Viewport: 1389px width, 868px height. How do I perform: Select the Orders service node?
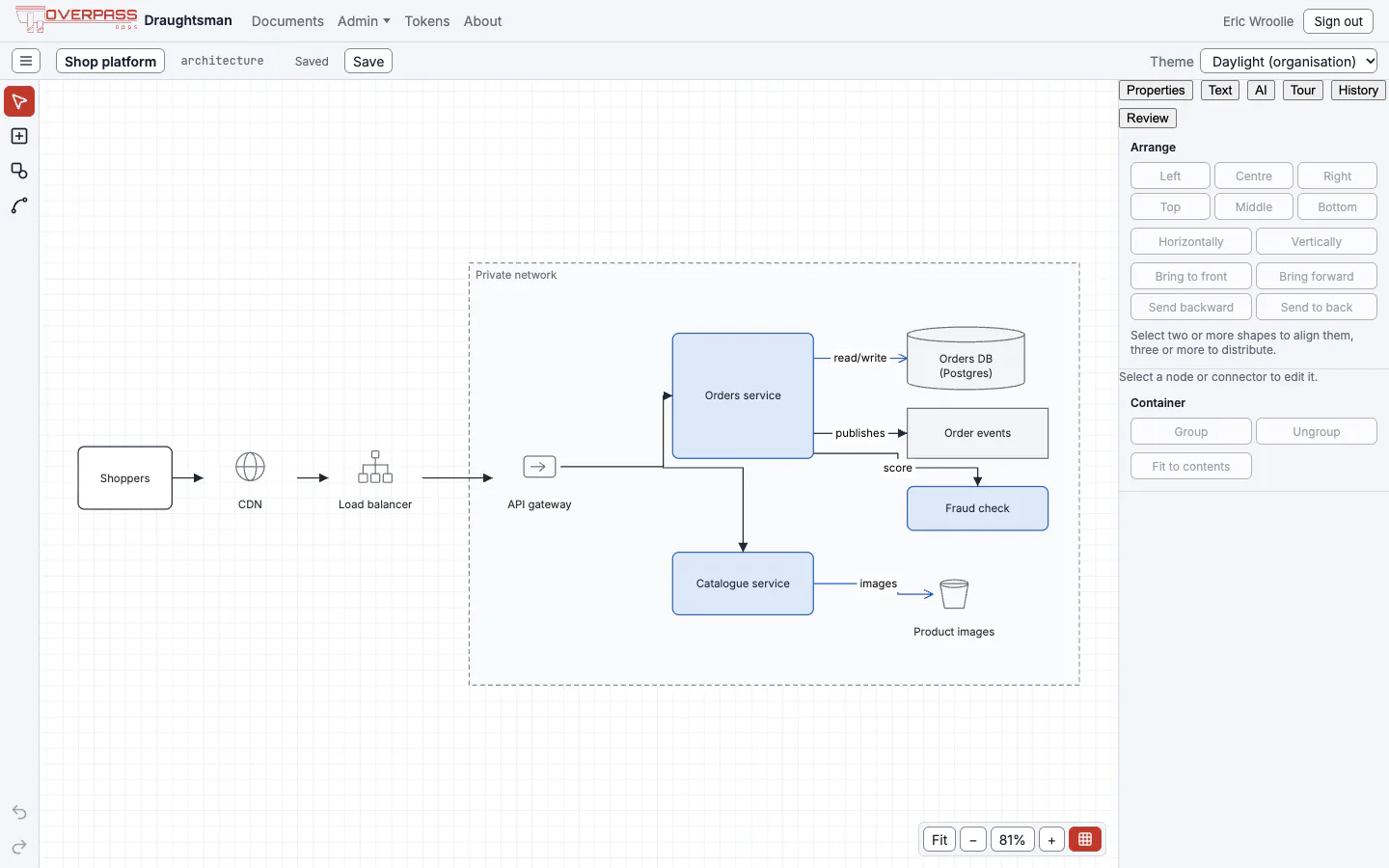click(x=743, y=395)
